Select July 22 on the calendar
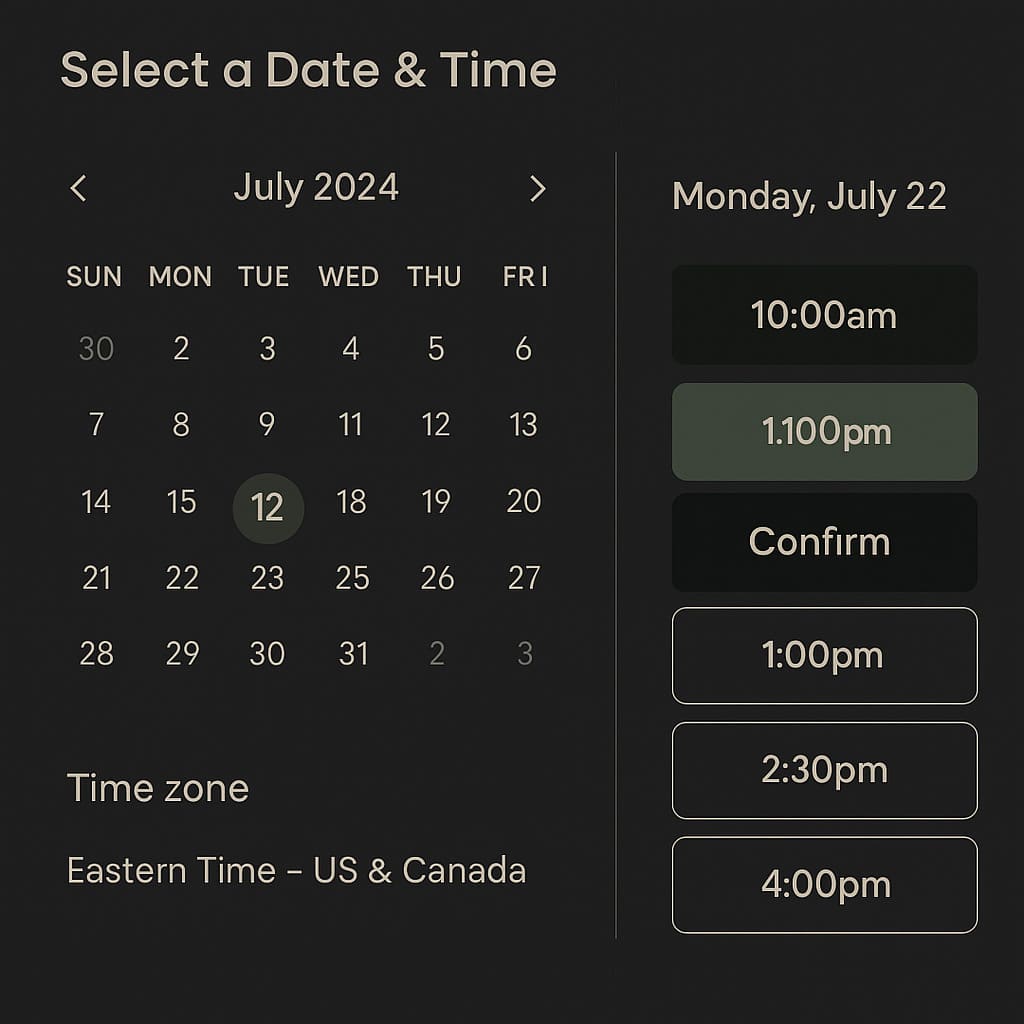The width and height of the screenshot is (1024, 1024). 182,578
